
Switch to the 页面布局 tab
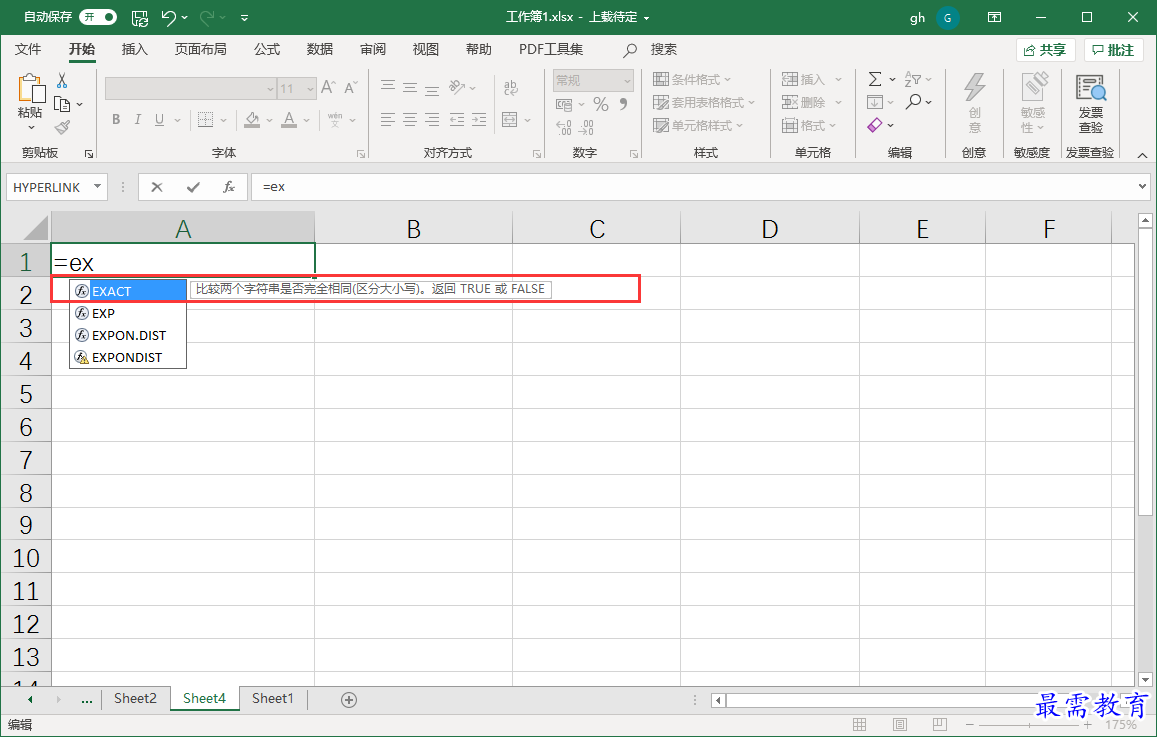click(201, 49)
